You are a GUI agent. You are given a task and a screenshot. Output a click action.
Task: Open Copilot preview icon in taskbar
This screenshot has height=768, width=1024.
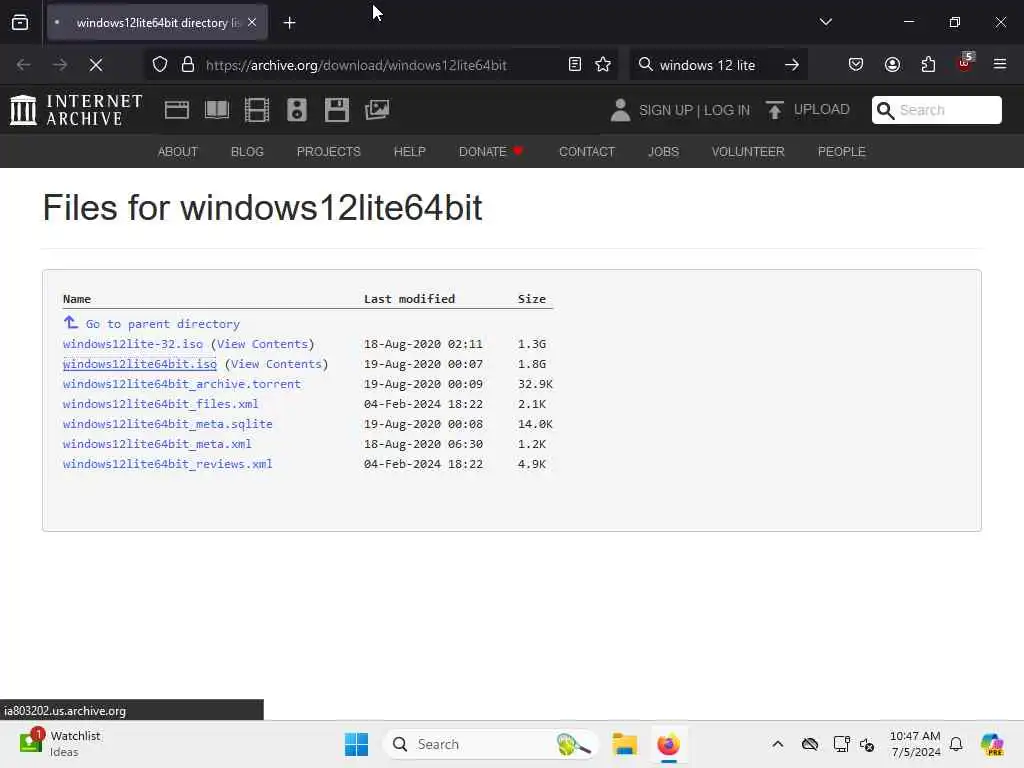[992, 744]
